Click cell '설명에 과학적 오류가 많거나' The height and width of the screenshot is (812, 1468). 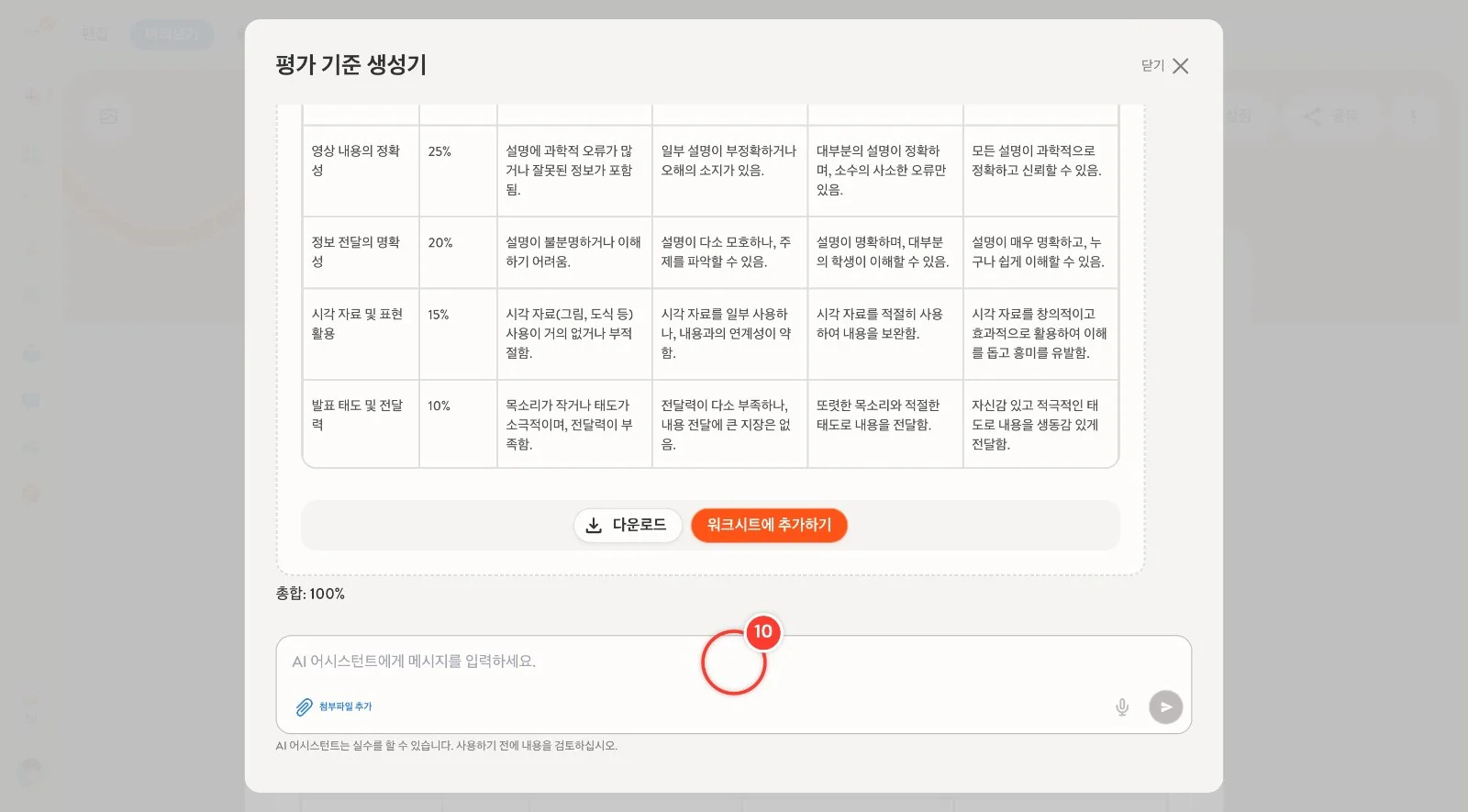click(x=574, y=171)
